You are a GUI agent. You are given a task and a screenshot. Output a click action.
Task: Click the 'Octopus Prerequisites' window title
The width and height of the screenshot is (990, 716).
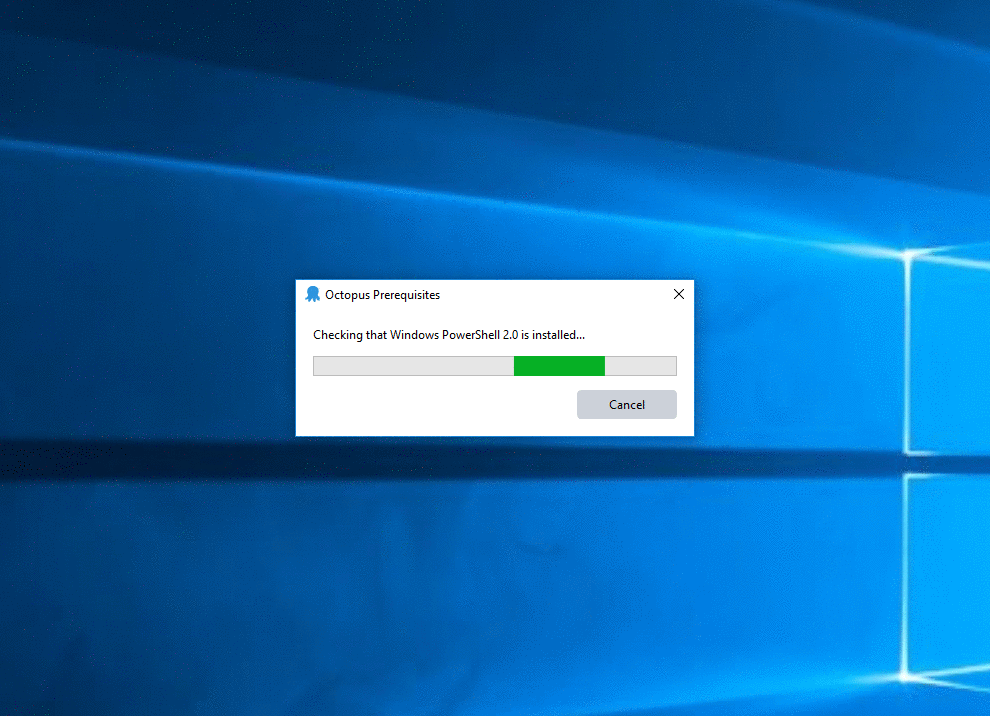382,295
